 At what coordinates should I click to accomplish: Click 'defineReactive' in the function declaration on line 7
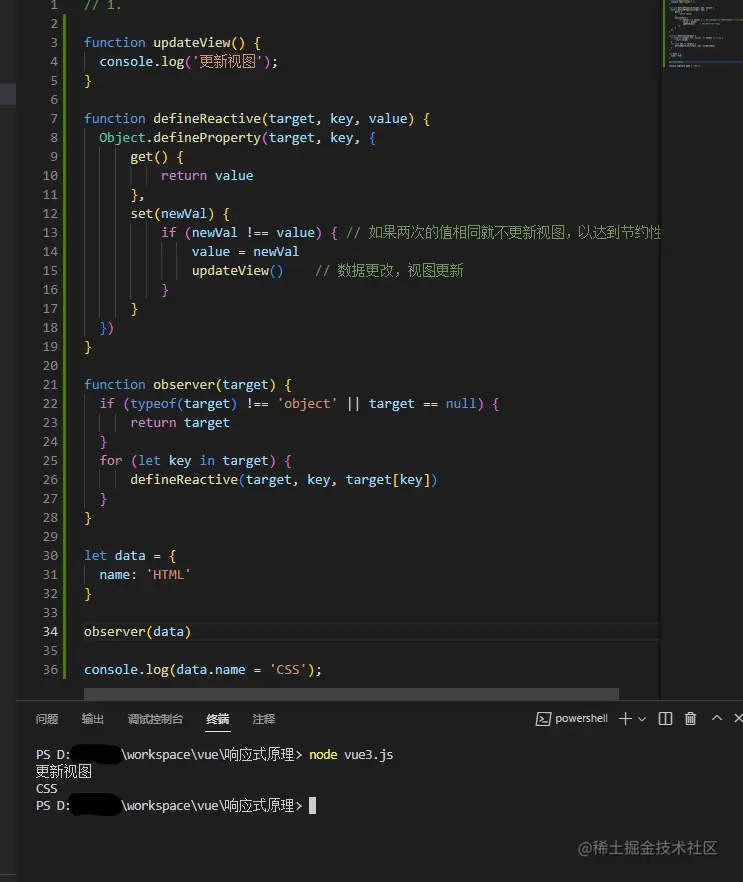[207, 119]
